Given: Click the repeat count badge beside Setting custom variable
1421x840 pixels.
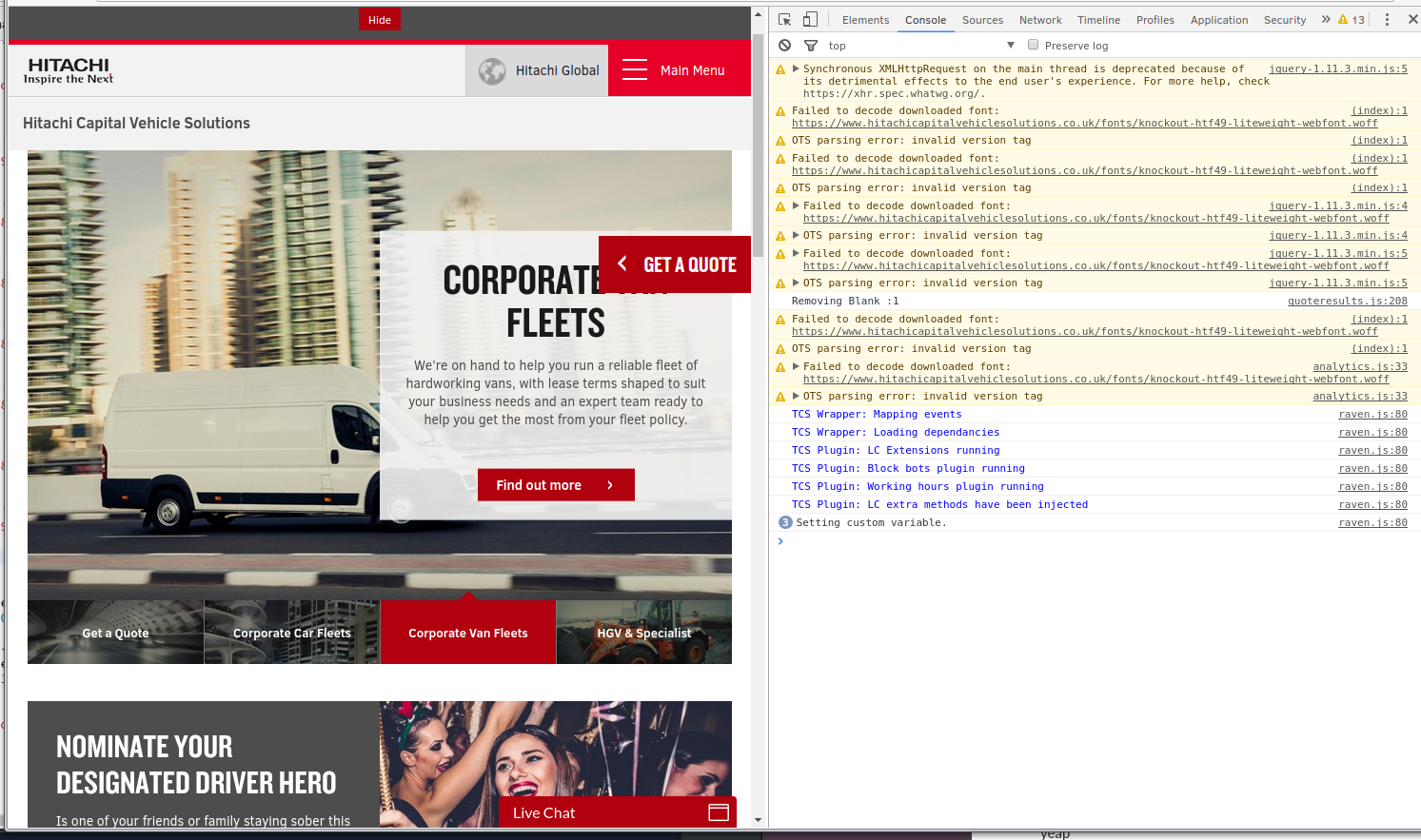Looking at the screenshot, I should pyautogui.click(x=785, y=522).
